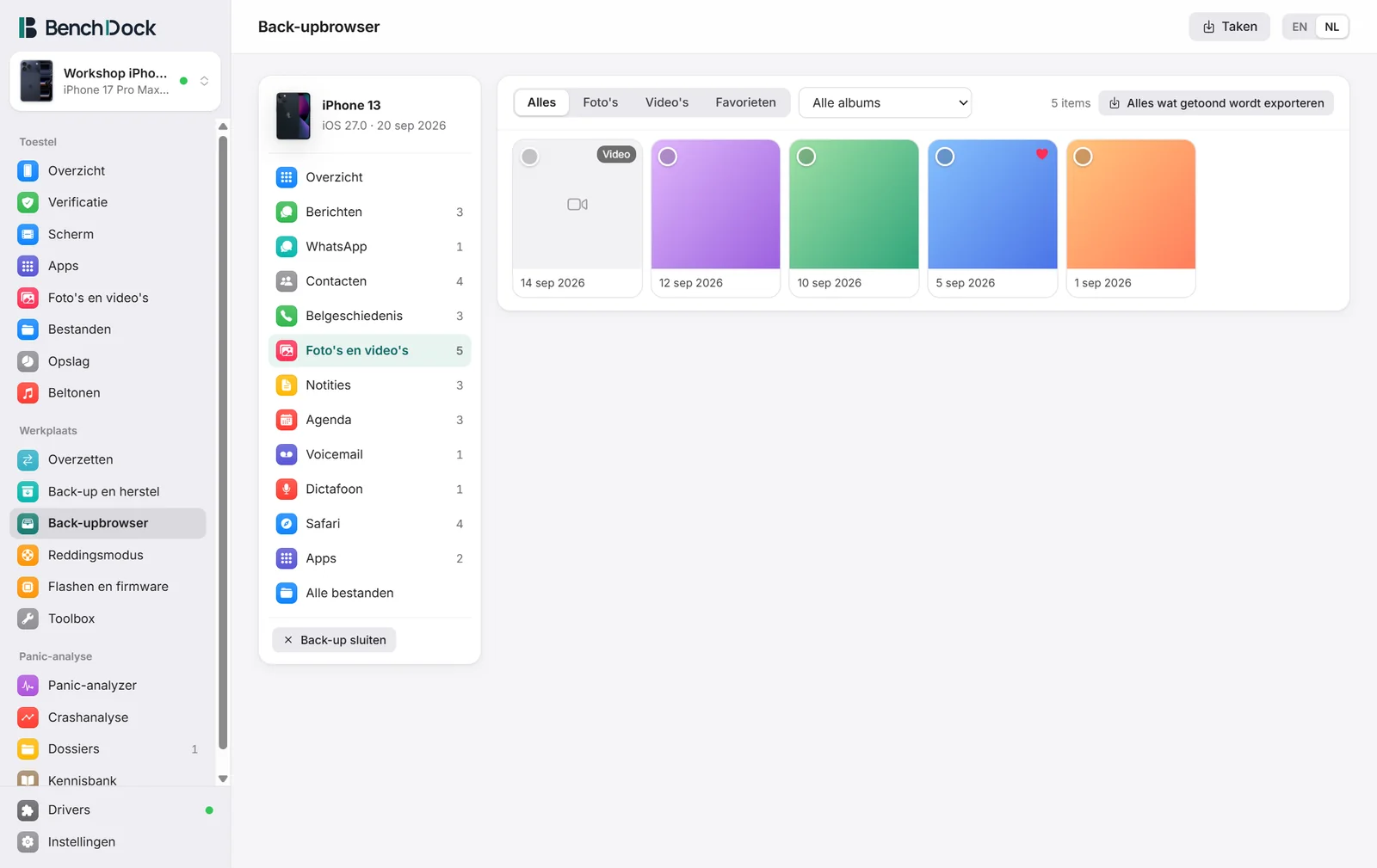Open the 14 sep 2026 video thumbnail
Screen dimensions: 1377x868
click(x=577, y=205)
